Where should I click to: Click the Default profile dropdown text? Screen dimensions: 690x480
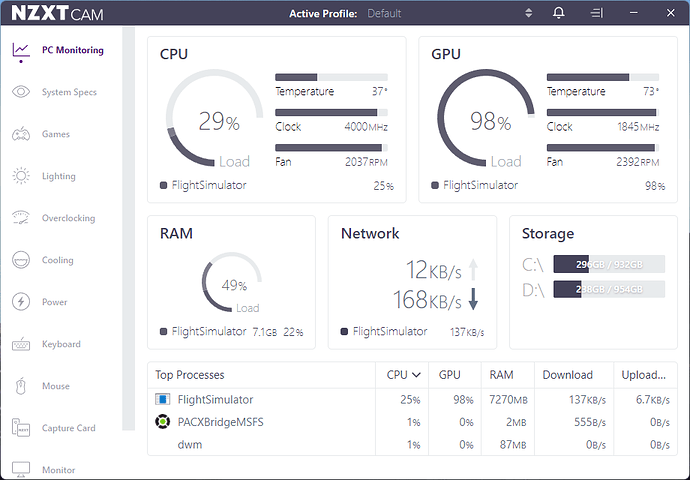tap(384, 14)
